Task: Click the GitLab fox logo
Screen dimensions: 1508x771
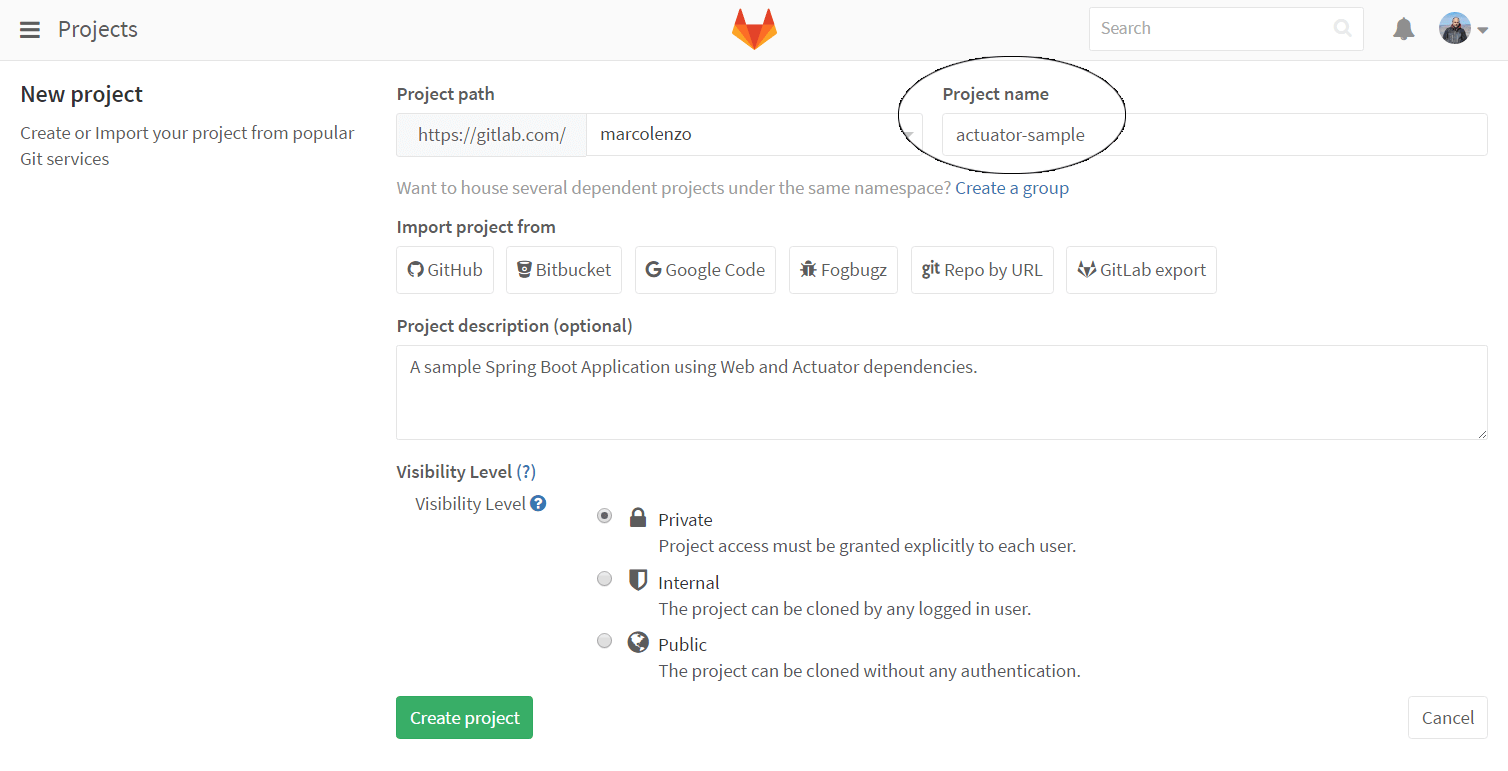Action: [x=754, y=29]
